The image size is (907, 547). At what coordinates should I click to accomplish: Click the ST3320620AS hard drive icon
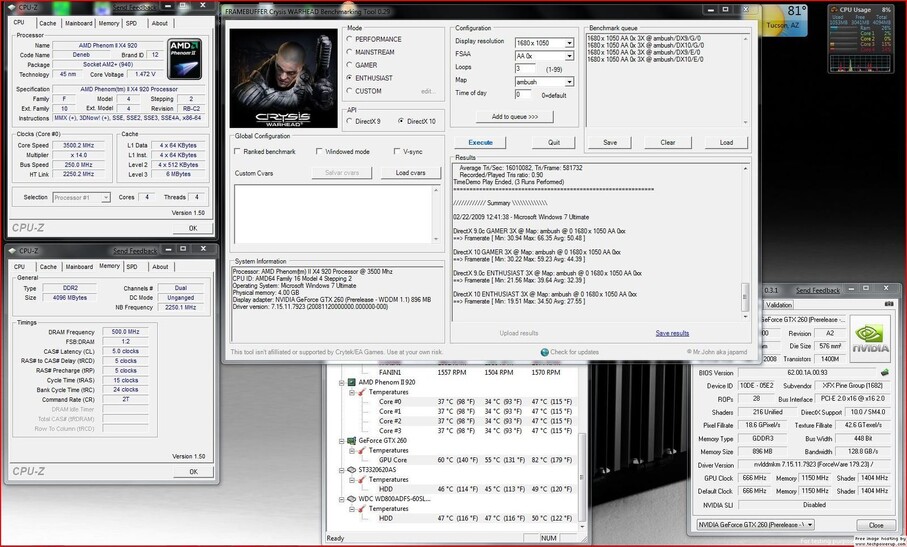click(352, 470)
